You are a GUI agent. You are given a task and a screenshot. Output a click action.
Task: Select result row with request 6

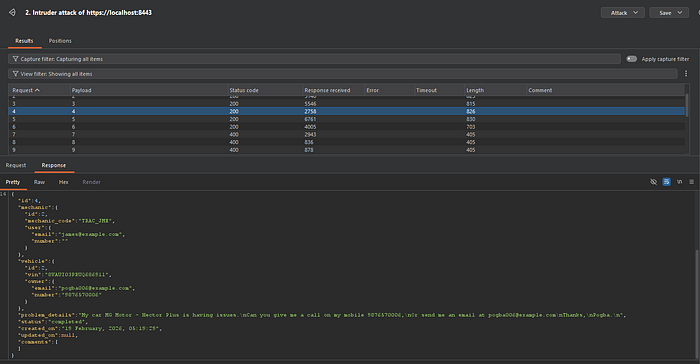346,127
